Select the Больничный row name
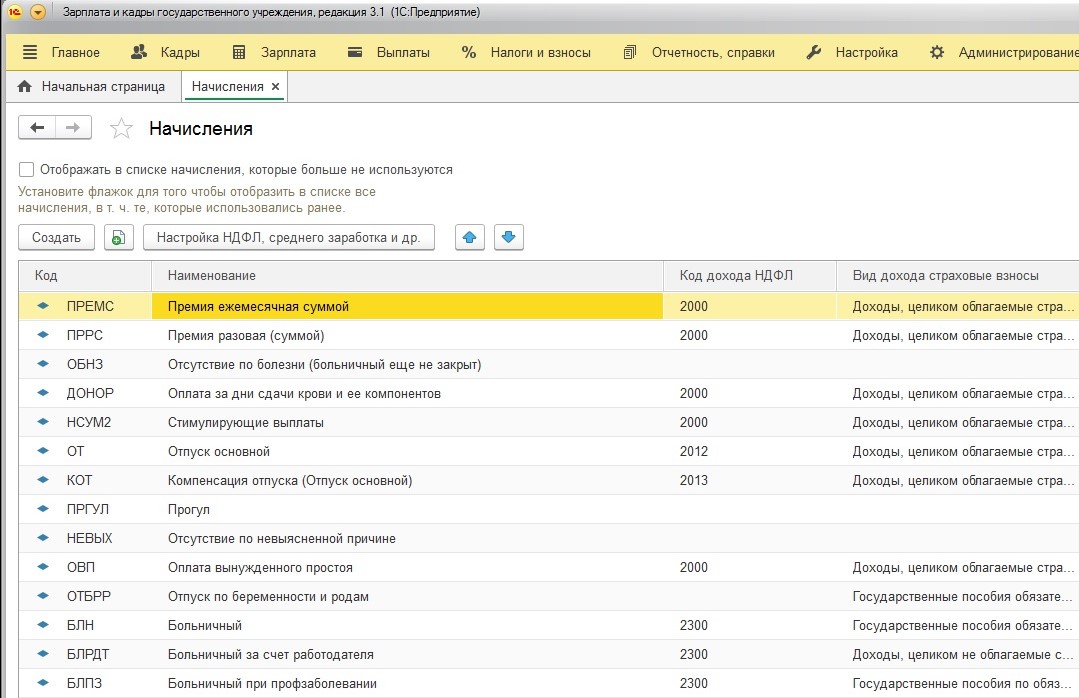 coord(204,625)
